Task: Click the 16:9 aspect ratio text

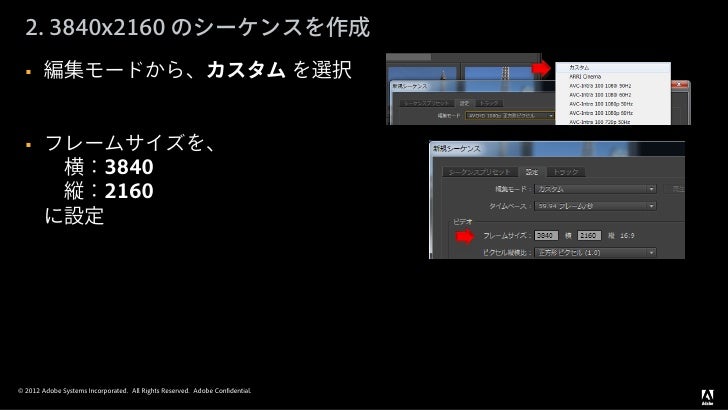Action: coord(627,236)
